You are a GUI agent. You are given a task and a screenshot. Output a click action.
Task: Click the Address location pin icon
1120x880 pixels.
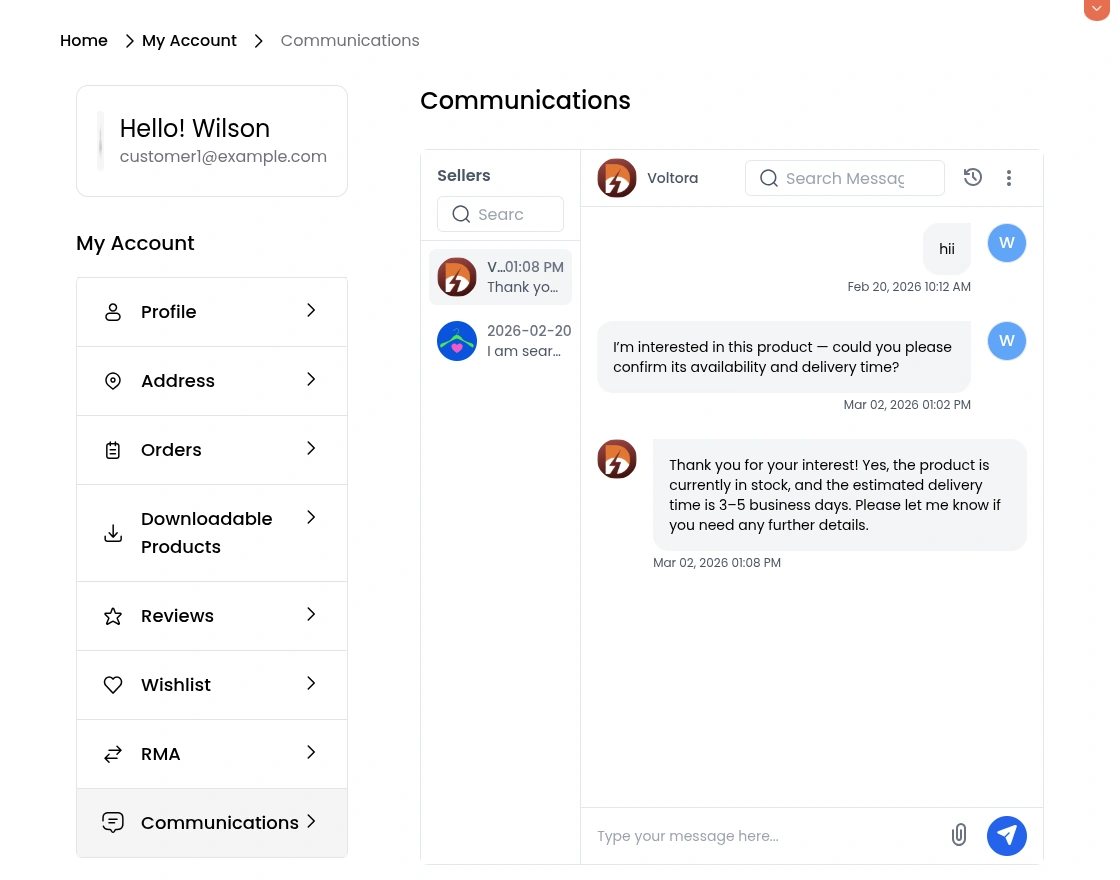click(x=113, y=380)
